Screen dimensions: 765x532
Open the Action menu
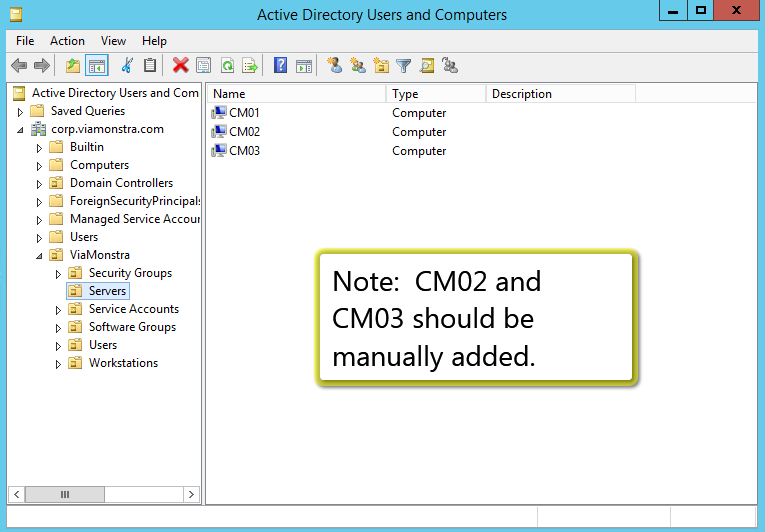(x=67, y=41)
